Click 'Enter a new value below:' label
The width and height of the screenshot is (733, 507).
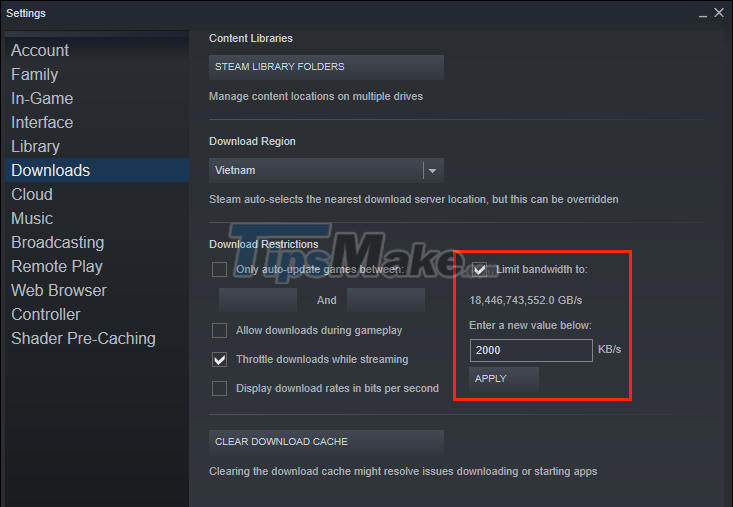click(531, 325)
